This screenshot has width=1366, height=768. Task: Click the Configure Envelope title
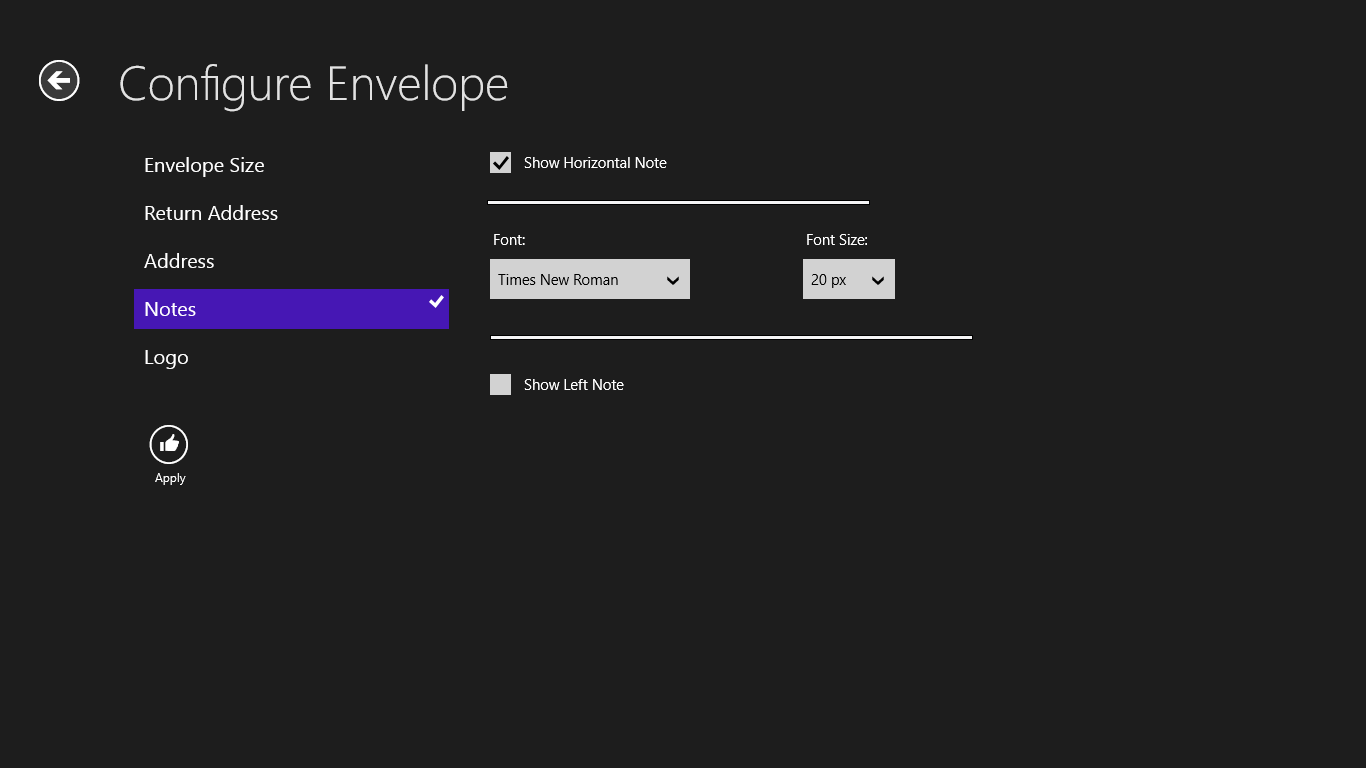[313, 84]
